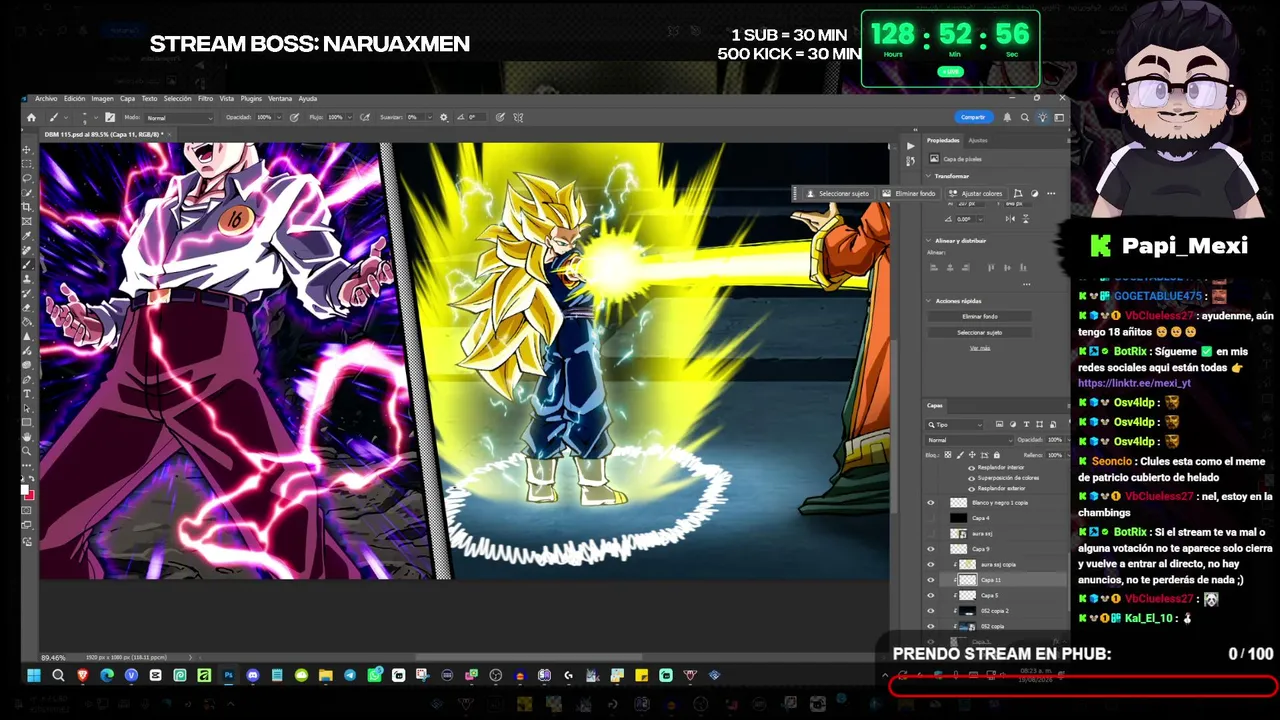The height and width of the screenshot is (720, 1280).
Task: Open Photoshop from the Windows taskbar
Action: point(229,675)
